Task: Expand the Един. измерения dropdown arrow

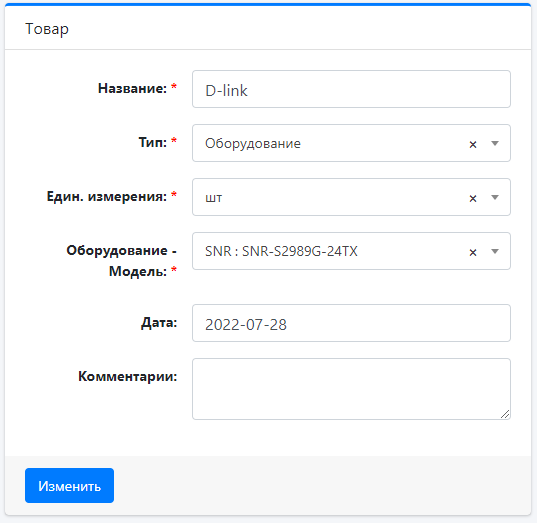Action: (x=495, y=197)
